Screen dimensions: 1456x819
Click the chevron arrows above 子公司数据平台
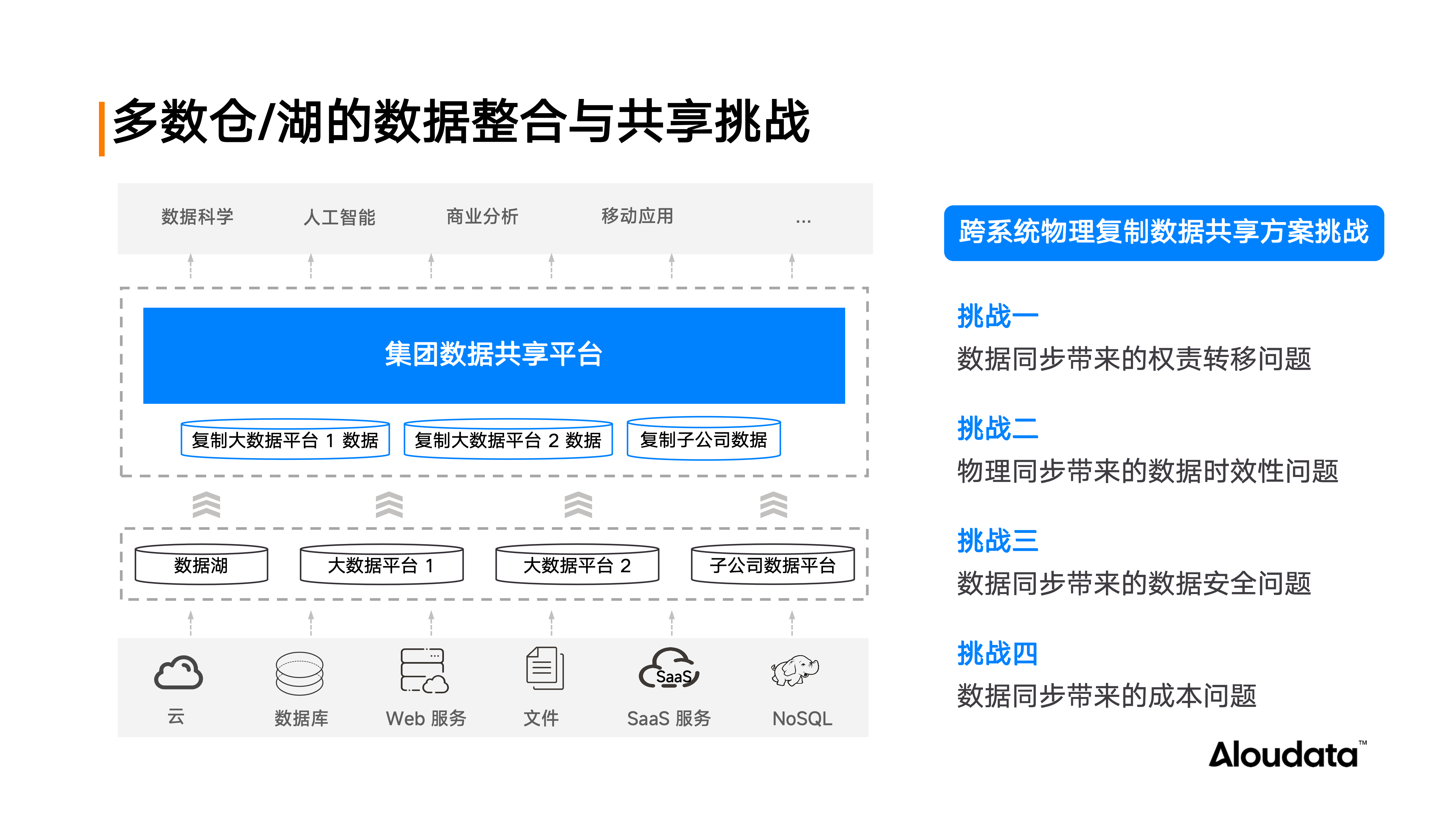coord(773,505)
